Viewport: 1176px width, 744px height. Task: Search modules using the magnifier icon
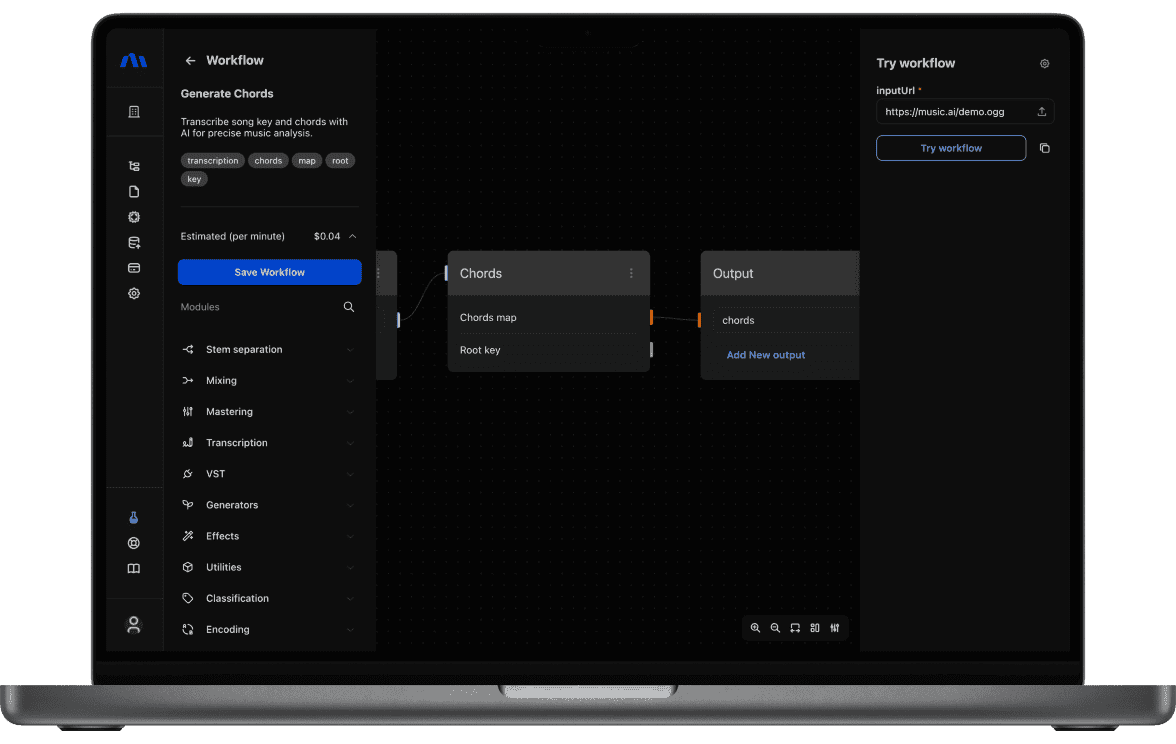[x=349, y=307]
